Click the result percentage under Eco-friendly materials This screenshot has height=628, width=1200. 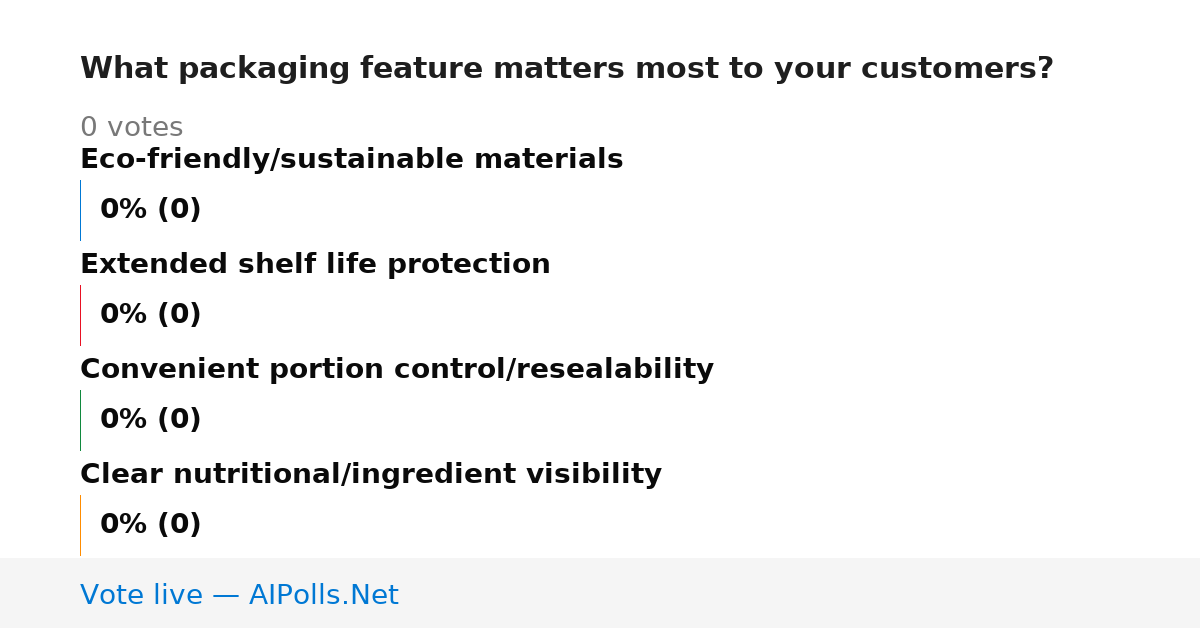(x=150, y=210)
